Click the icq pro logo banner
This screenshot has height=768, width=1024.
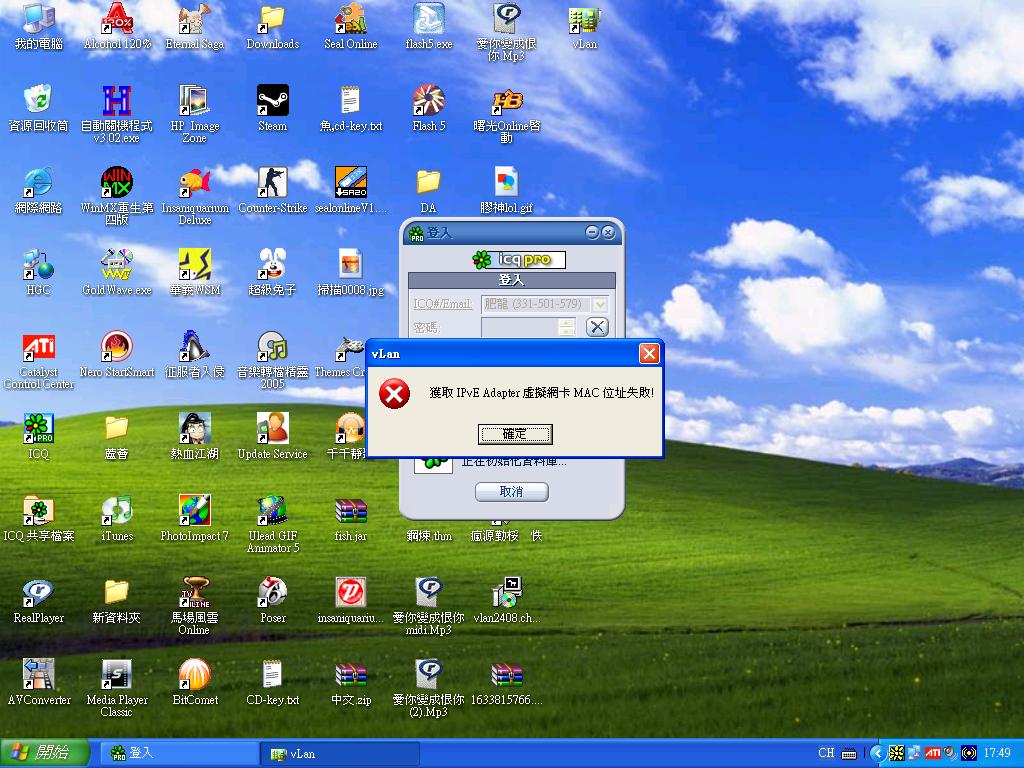517,259
